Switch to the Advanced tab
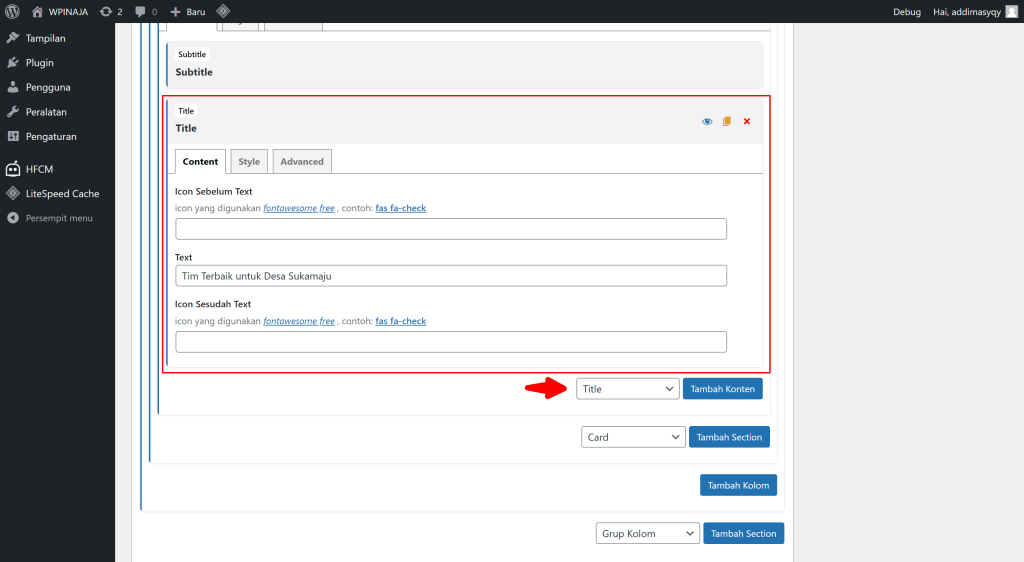Viewport: 1024px width, 562px height. coord(302,161)
